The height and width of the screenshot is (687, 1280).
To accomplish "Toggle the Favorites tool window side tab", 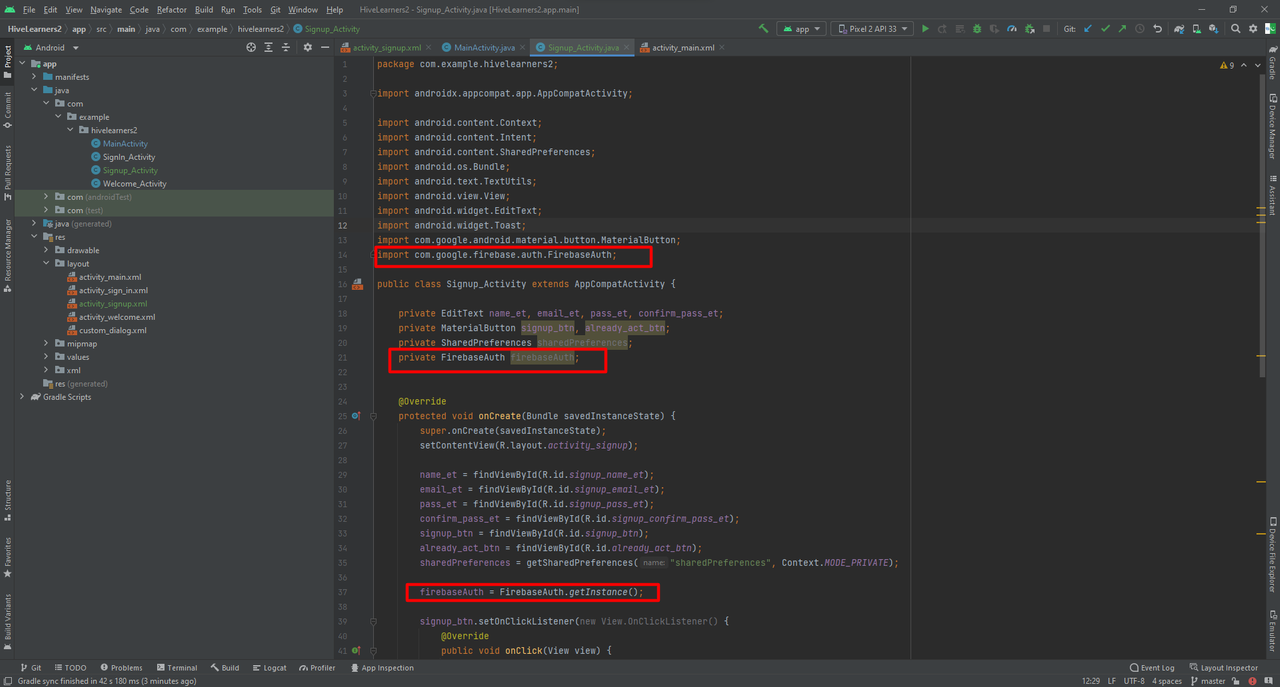I will click(8, 557).
